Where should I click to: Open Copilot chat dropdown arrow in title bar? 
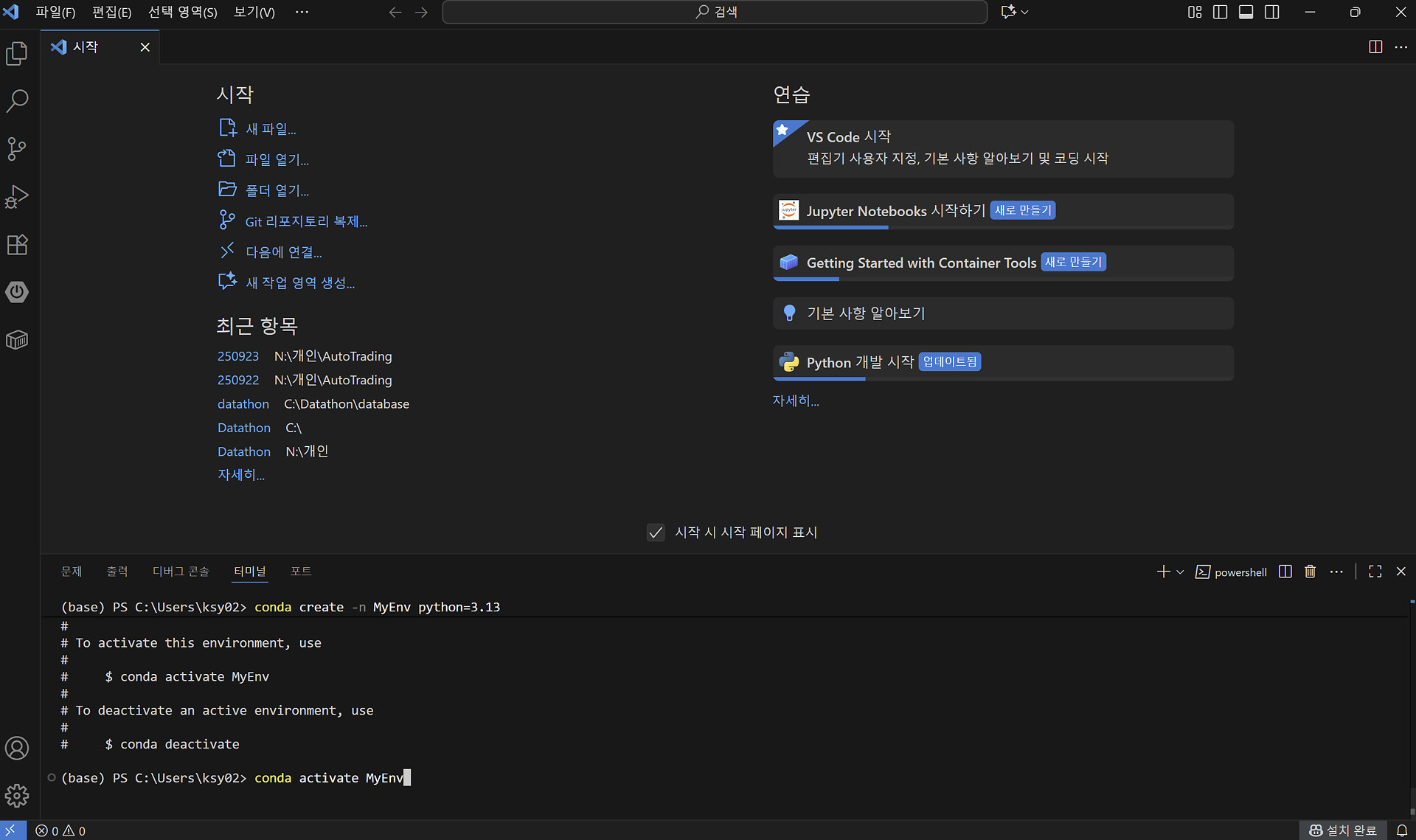coord(1025,12)
